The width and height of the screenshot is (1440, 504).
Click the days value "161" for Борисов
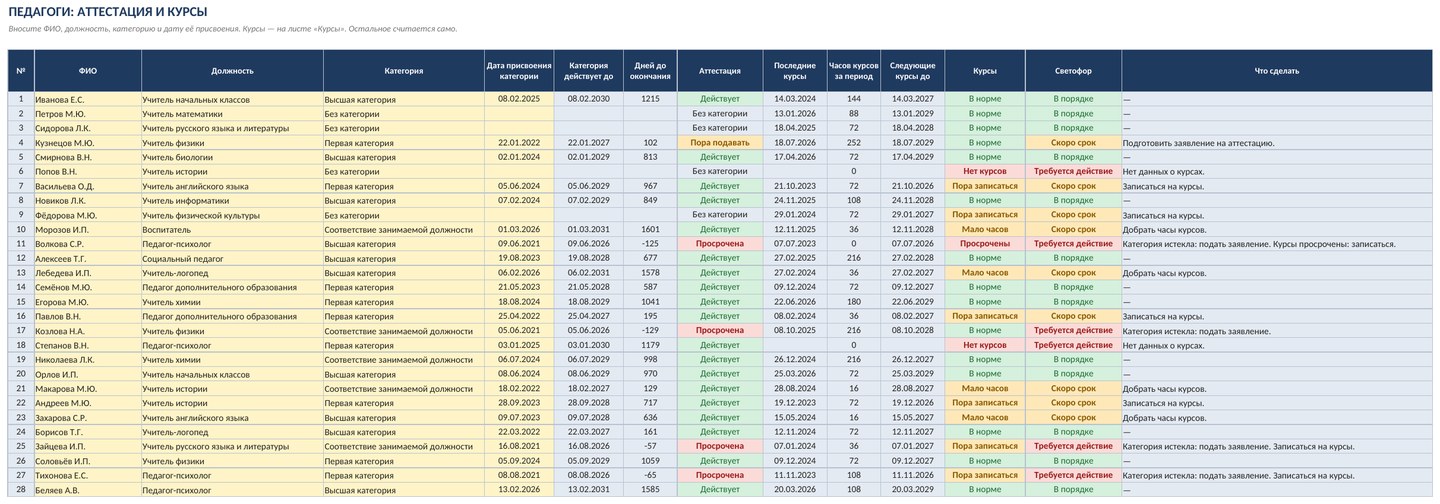pos(650,433)
